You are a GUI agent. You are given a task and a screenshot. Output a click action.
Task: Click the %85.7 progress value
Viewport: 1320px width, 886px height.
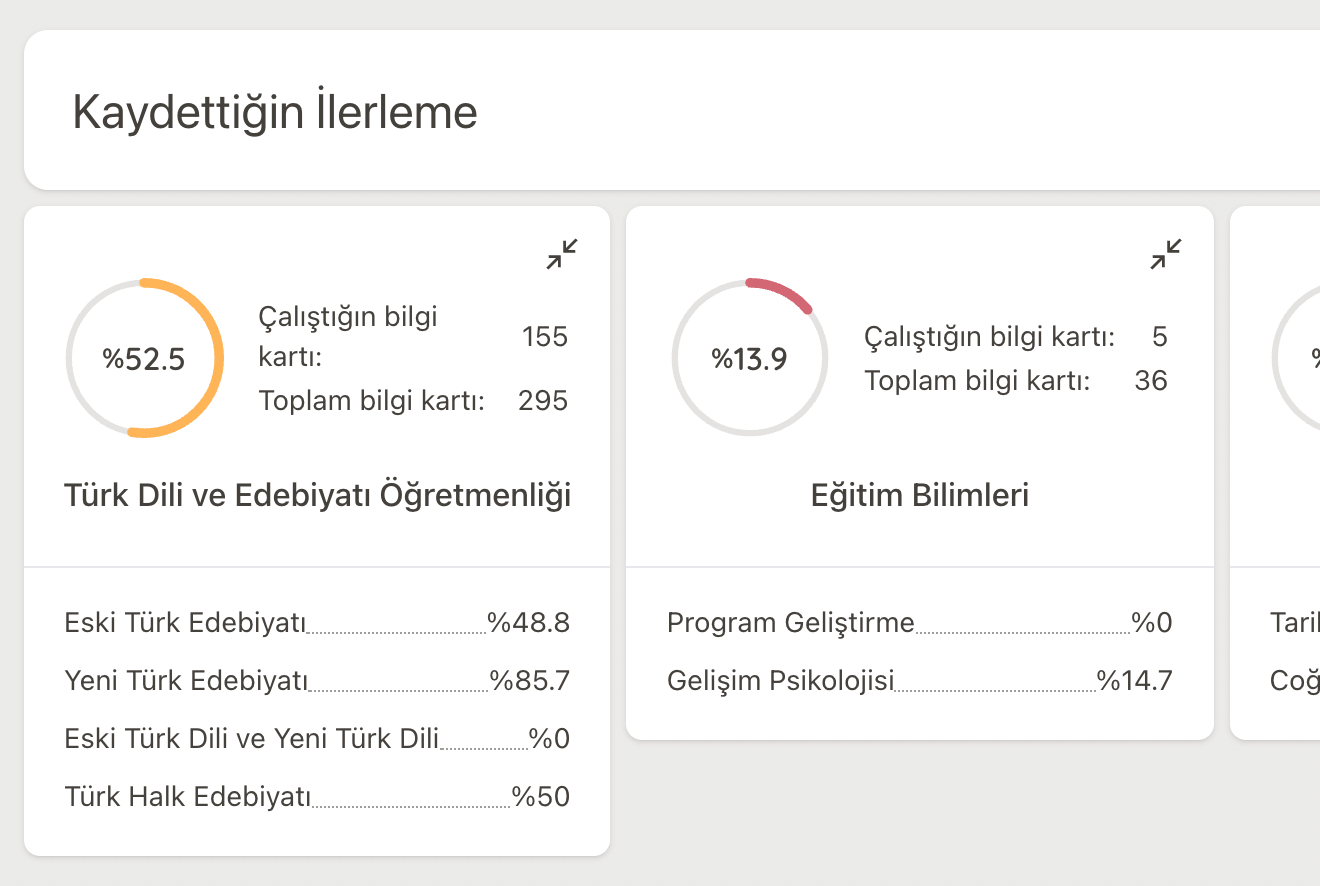[x=530, y=681]
